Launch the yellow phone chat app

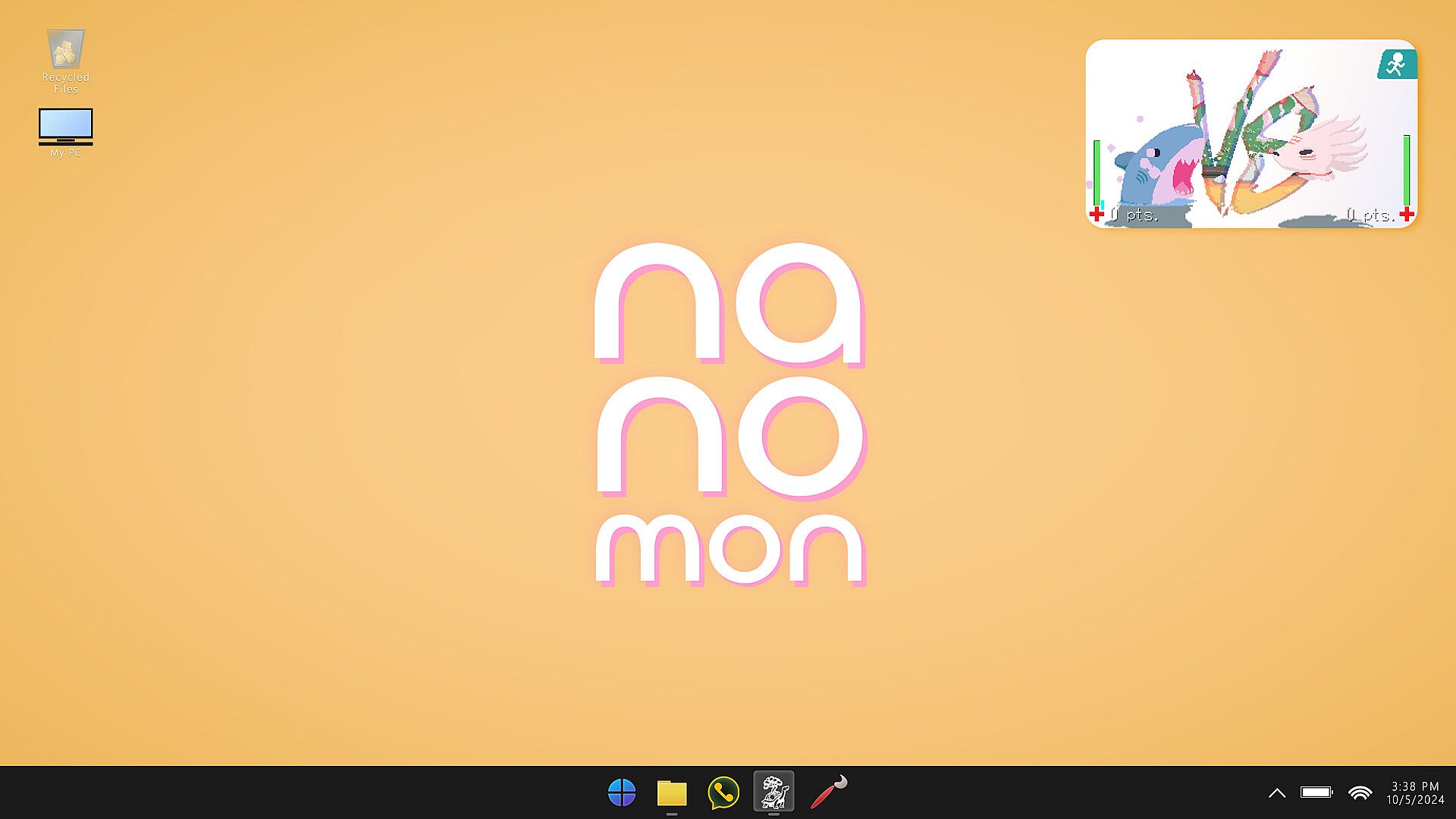tap(723, 792)
